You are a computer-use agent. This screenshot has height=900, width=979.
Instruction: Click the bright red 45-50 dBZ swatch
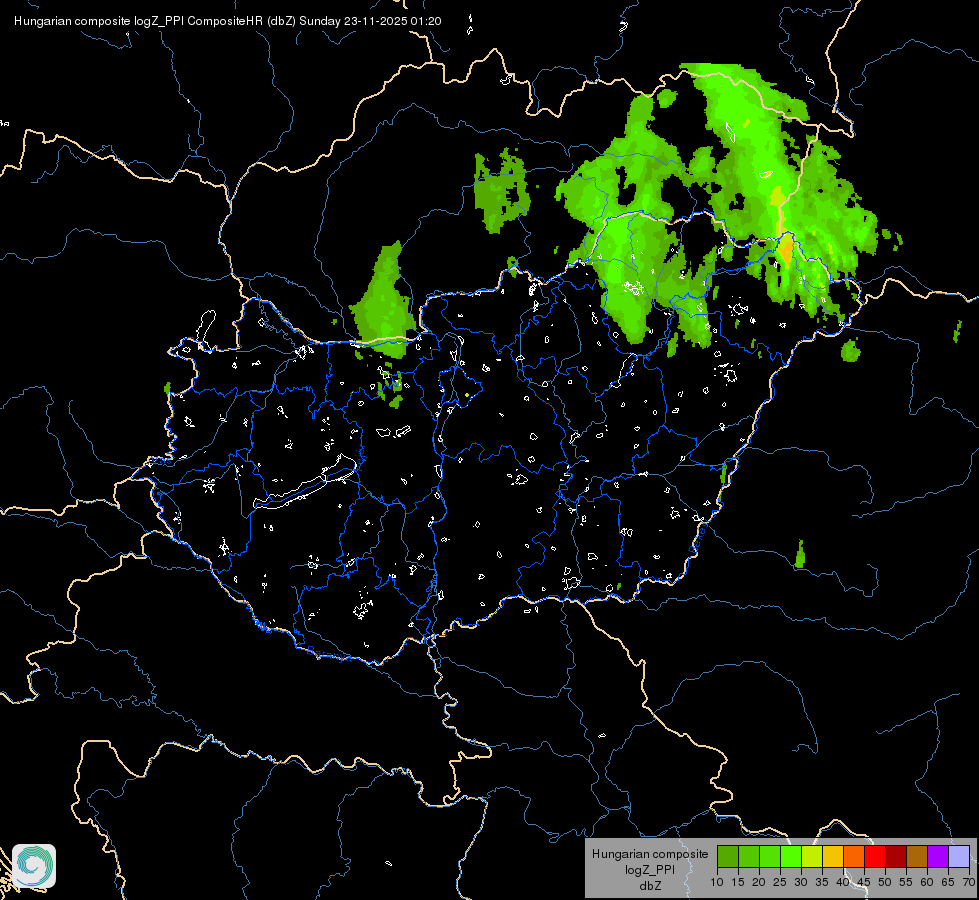point(875,856)
